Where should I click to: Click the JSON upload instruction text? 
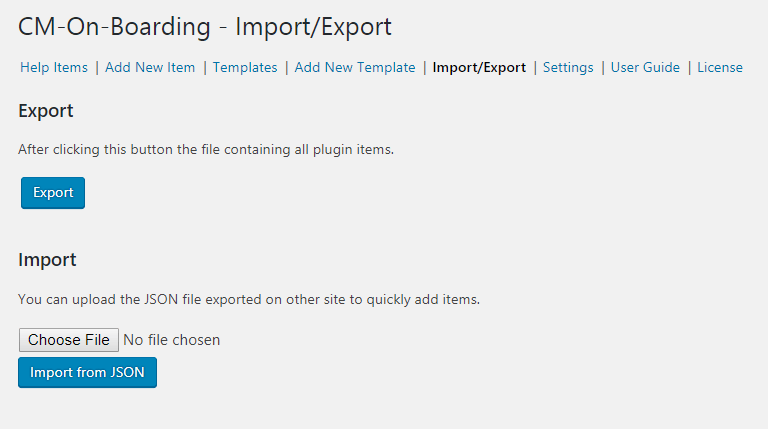(x=249, y=299)
